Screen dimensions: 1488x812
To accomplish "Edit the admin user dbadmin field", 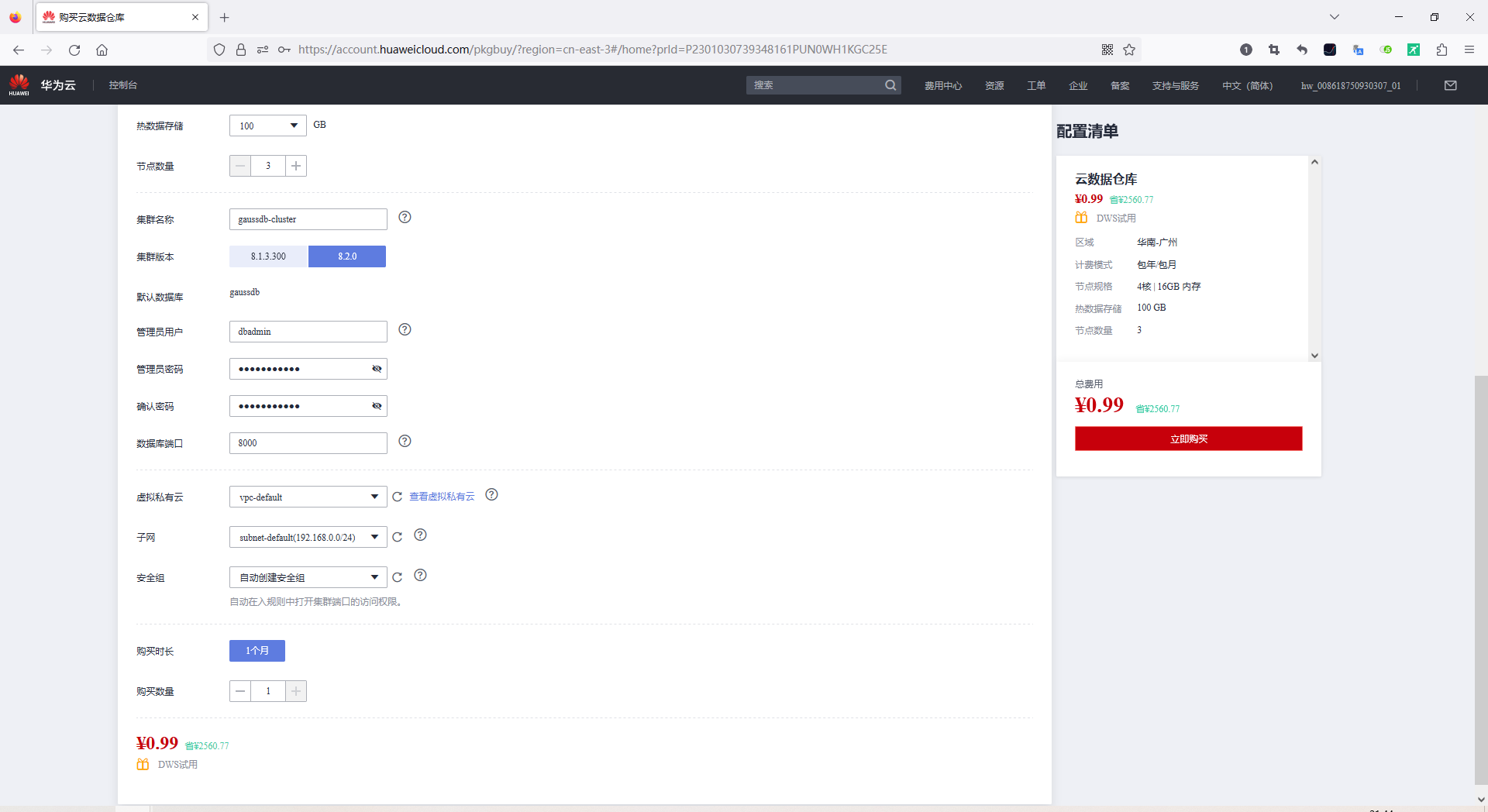I will (x=308, y=332).
